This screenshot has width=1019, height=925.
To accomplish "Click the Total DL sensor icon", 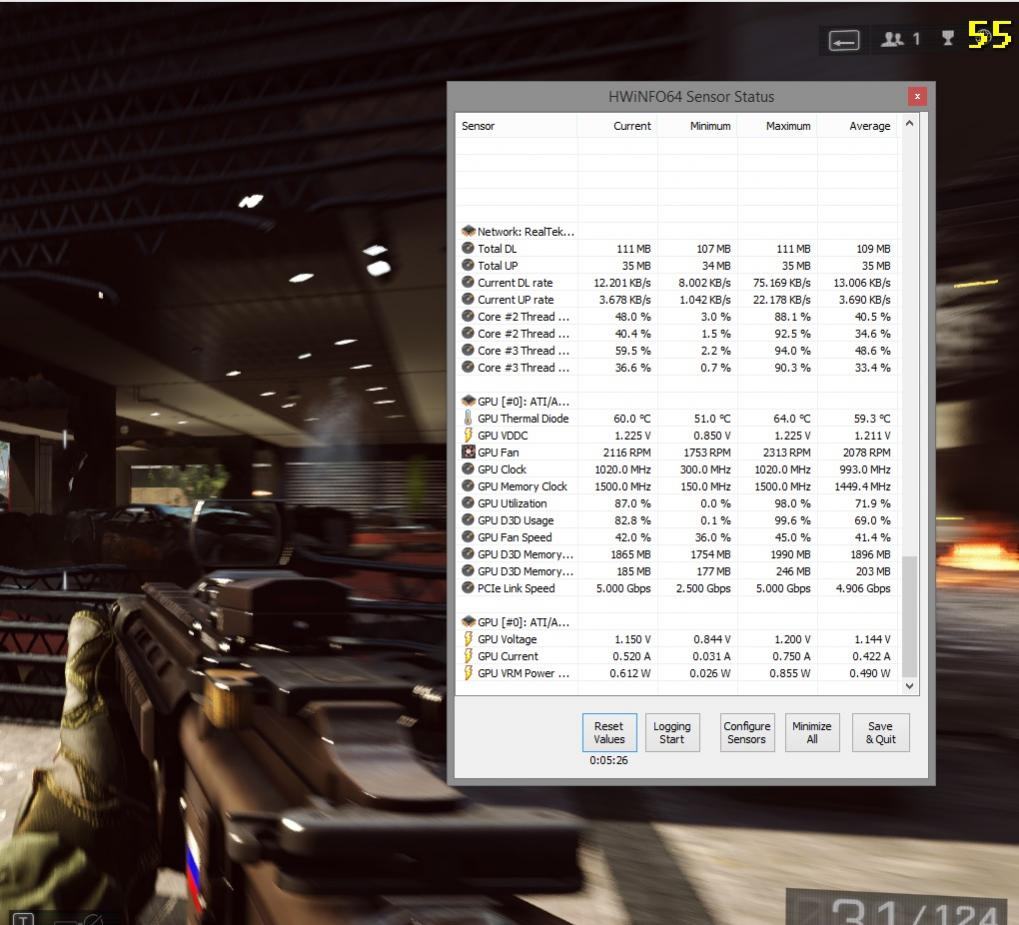I will click(467, 248).
